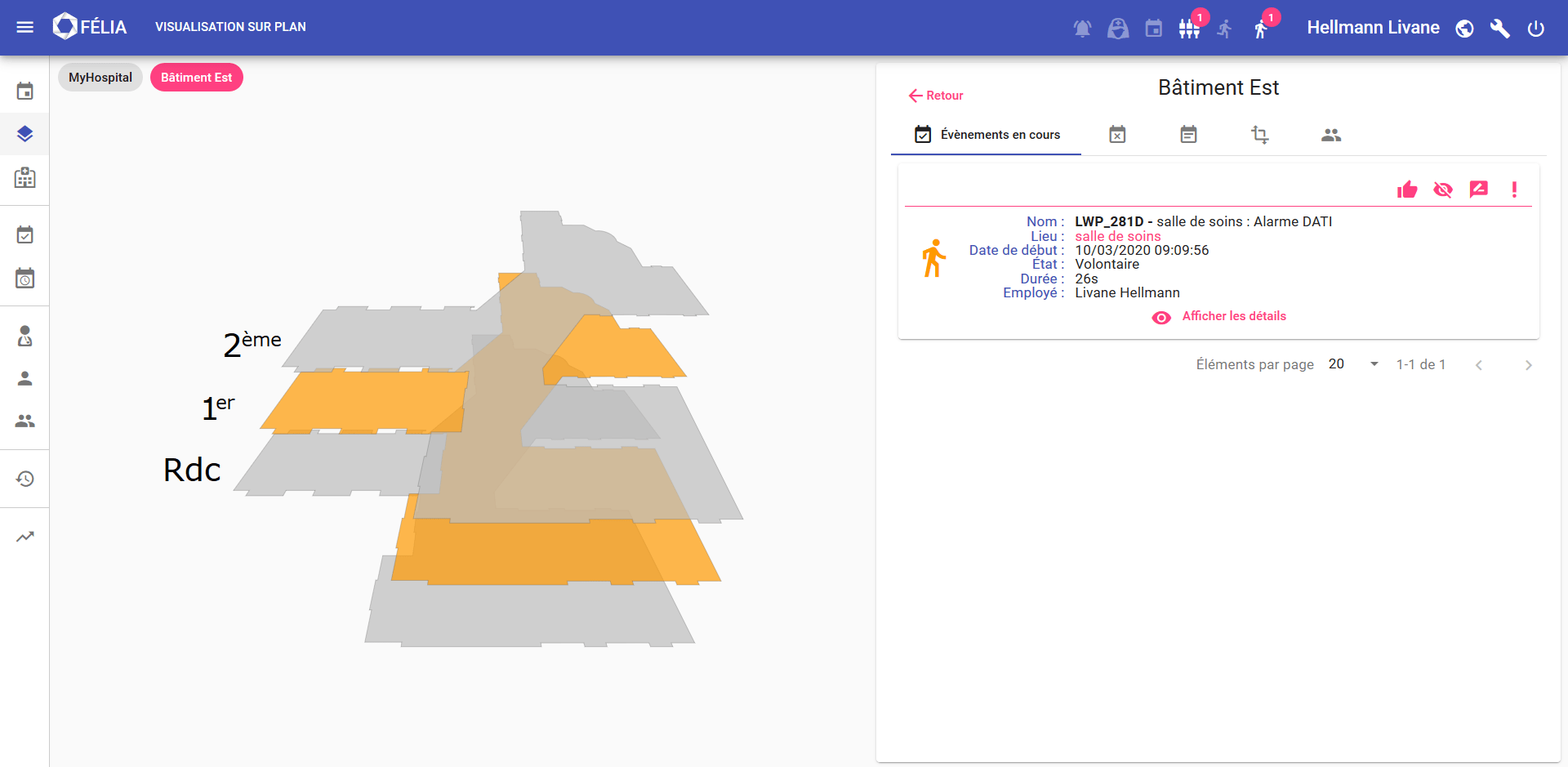Go to next page of events
Screen dimensions: 1568x767
[1528, 365]
